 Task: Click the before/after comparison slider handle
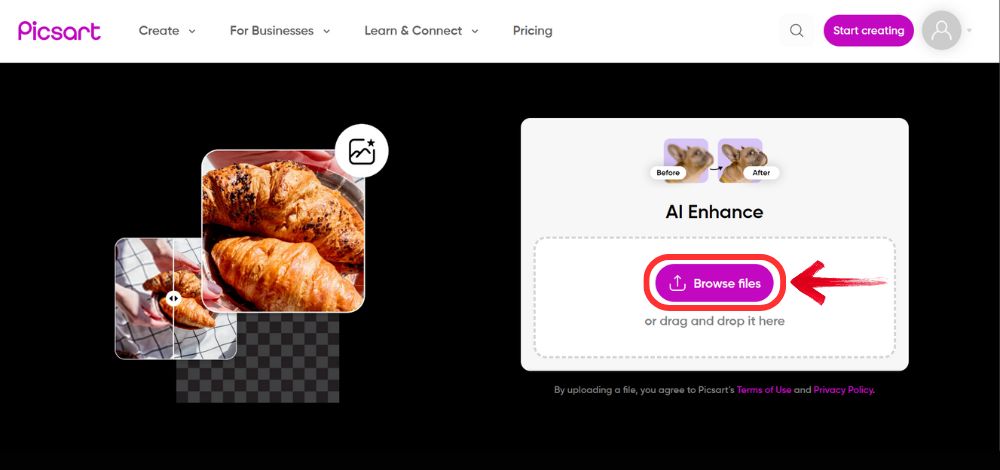(x=173, y=298)
